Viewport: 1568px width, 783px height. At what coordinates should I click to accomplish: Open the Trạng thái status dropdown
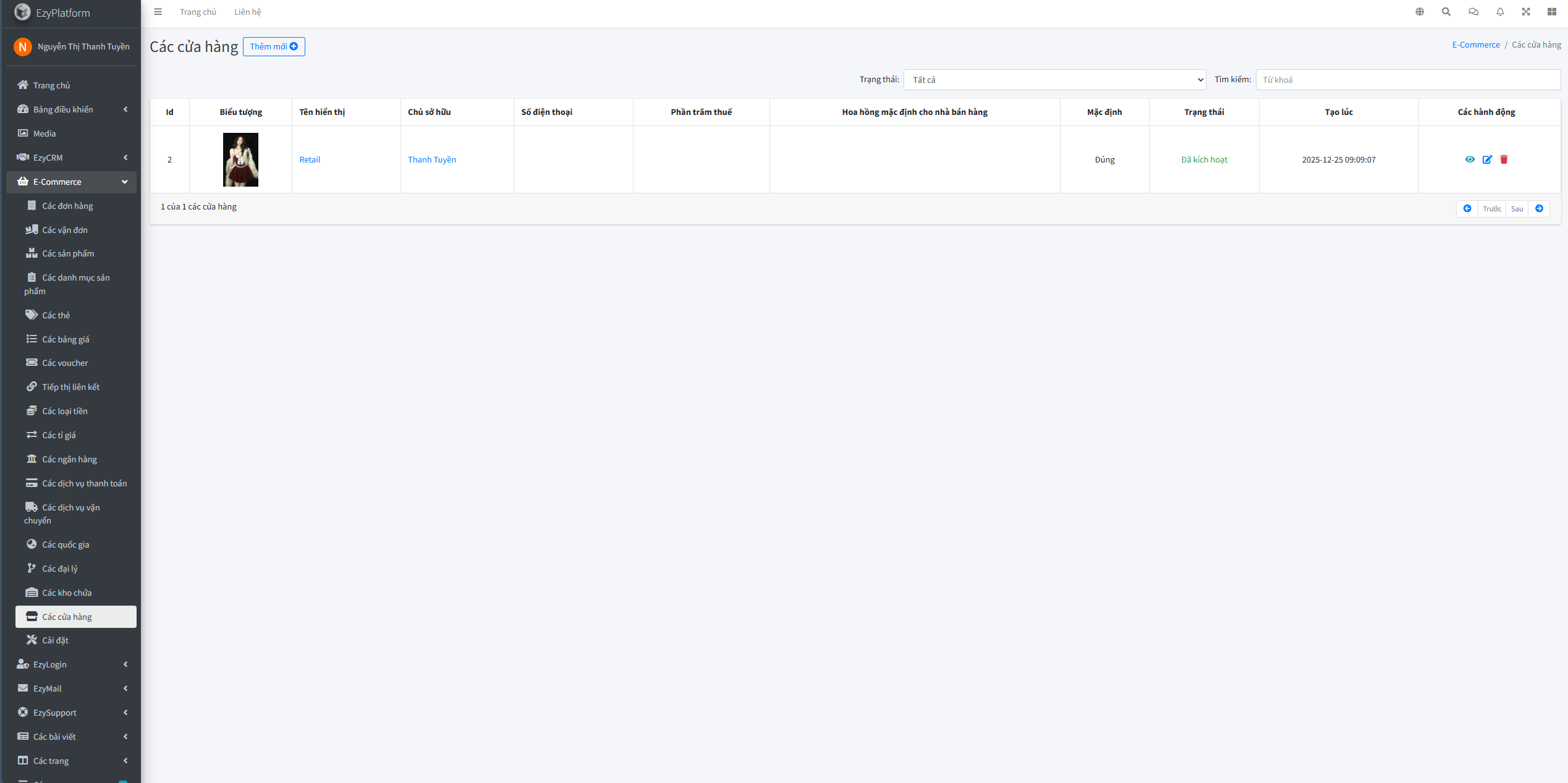(1054, 80)
